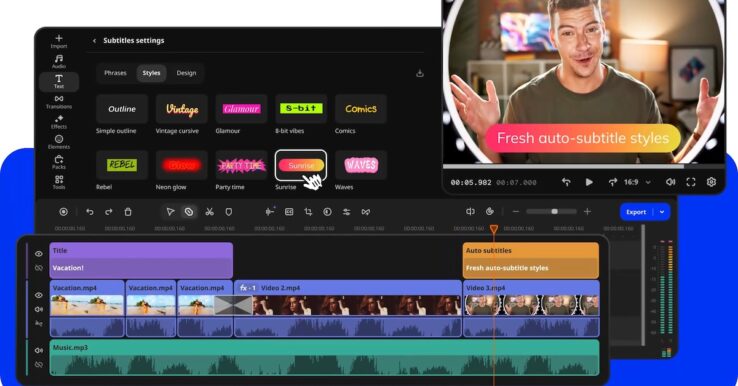Select the Video 2.mp4 clip
The height and width of the screenshot is (386, 738).
[x=348, y=308]
